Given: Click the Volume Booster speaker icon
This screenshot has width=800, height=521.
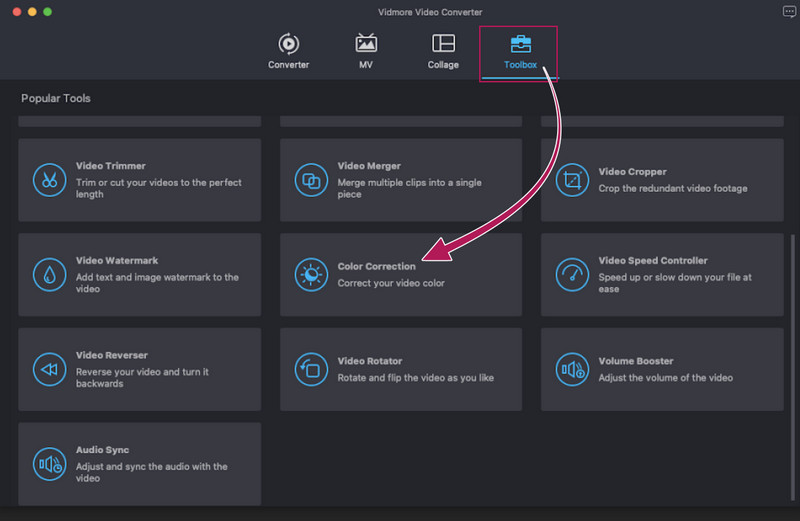Looking at the screenshot, I should 572,369.
